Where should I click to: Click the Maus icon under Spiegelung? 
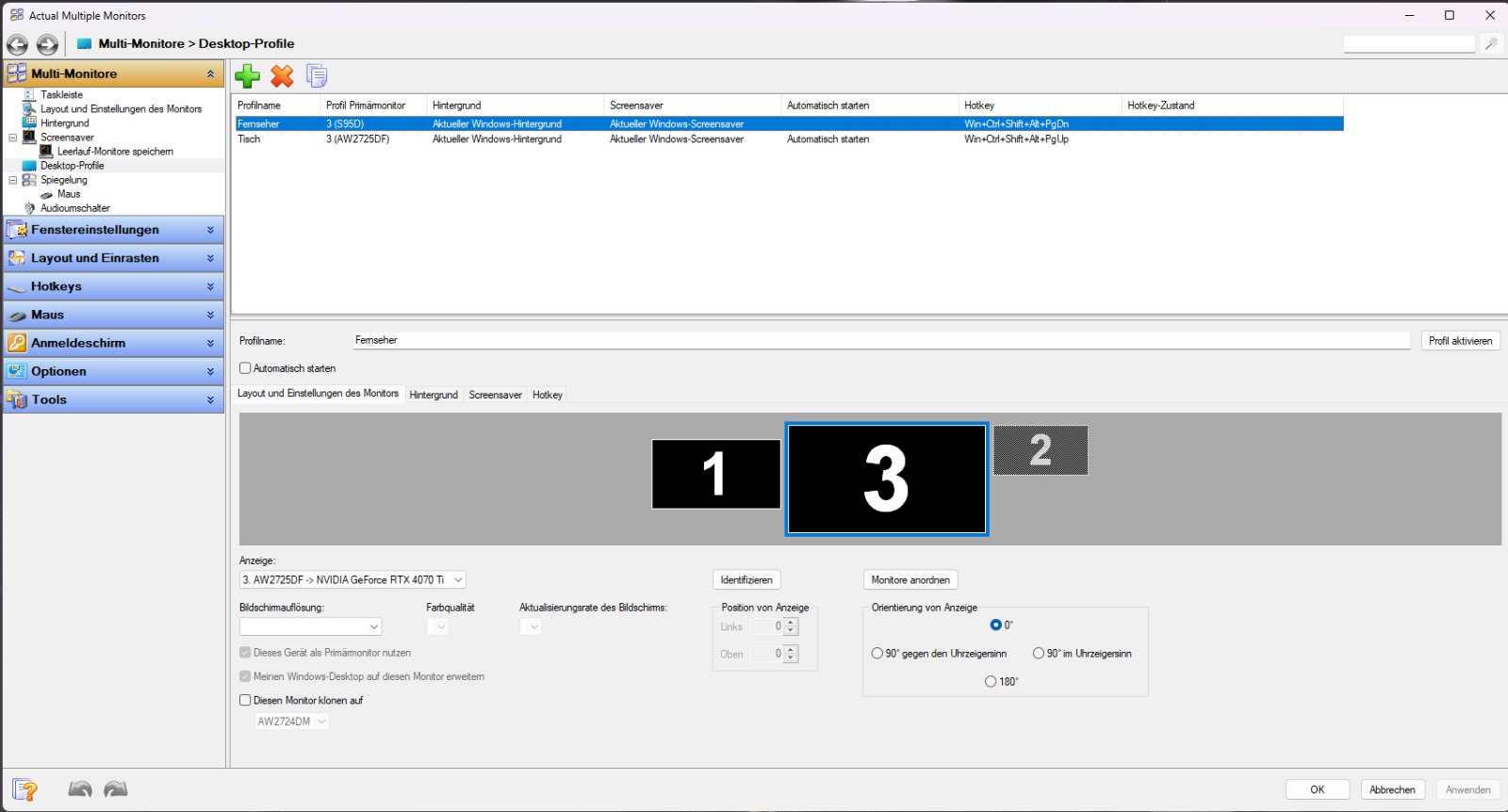(x=46, y=194)
